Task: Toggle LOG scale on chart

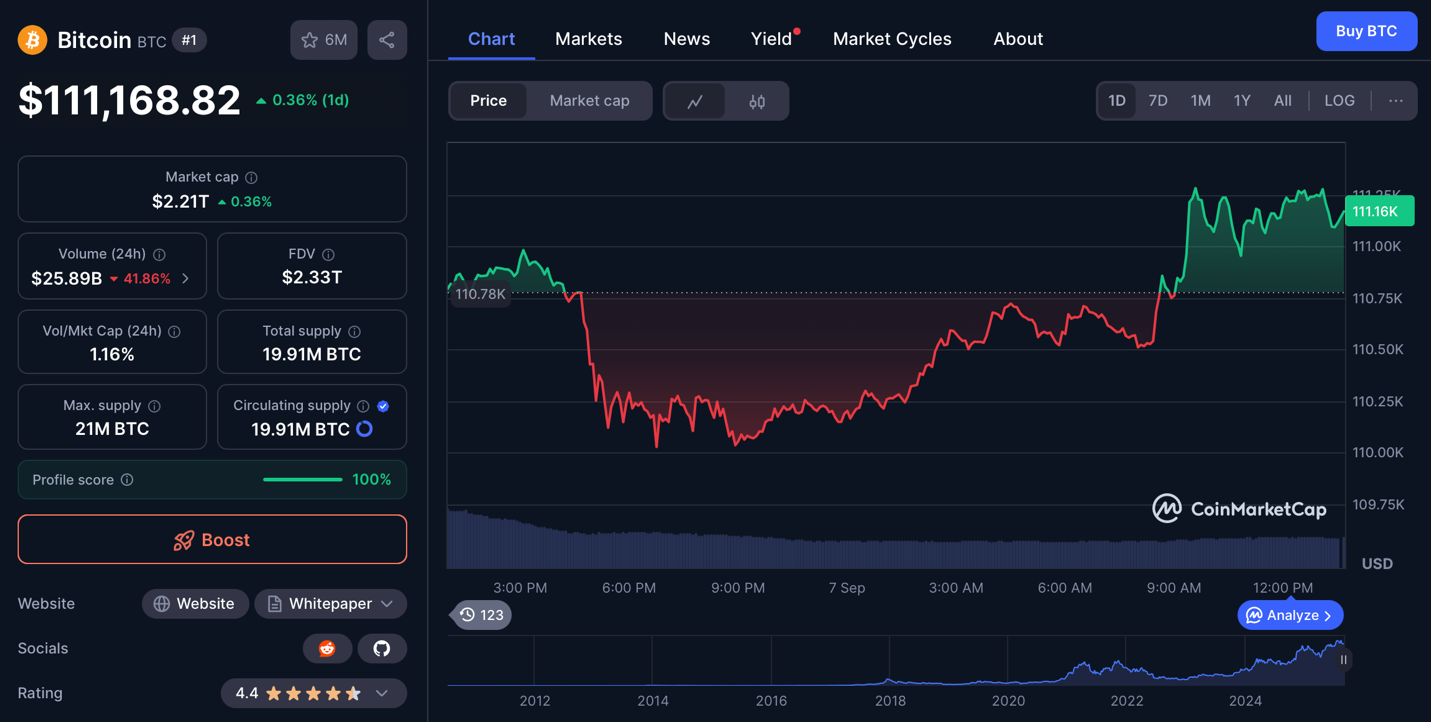Action: click(x=1340, y=101)
